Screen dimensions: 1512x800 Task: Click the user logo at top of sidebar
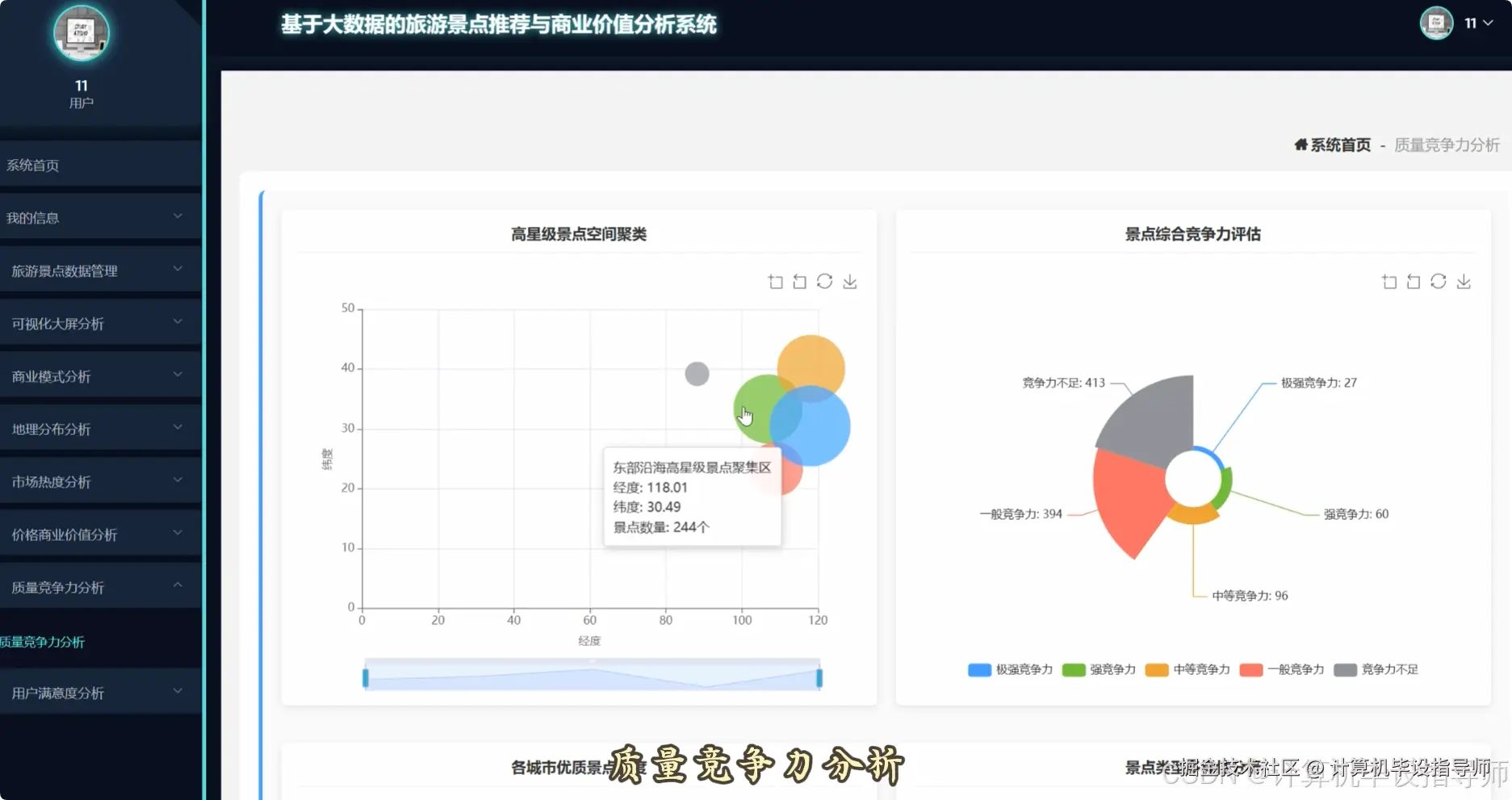pyautogui.click(x=81, y=34)
